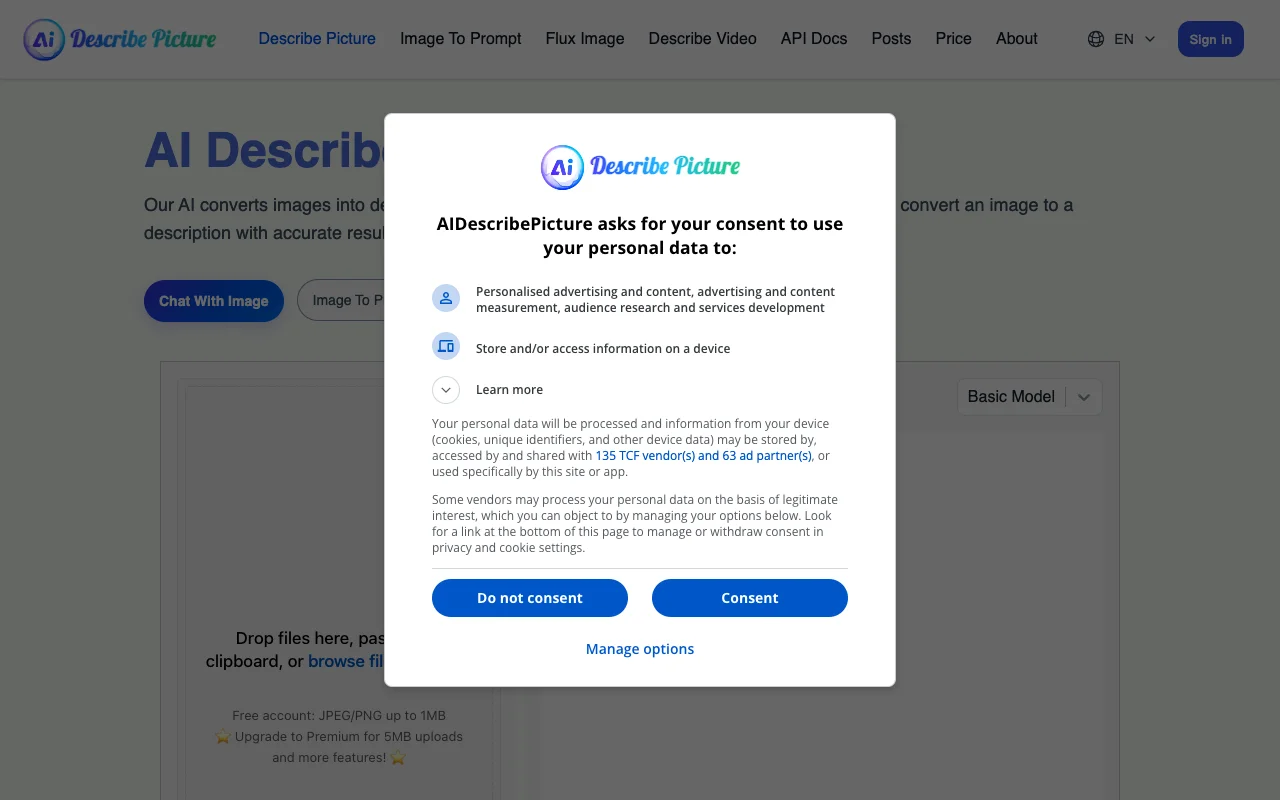Open the Posts page
This screenshot has height=800, width=1280.
click(x=891, y=39)
